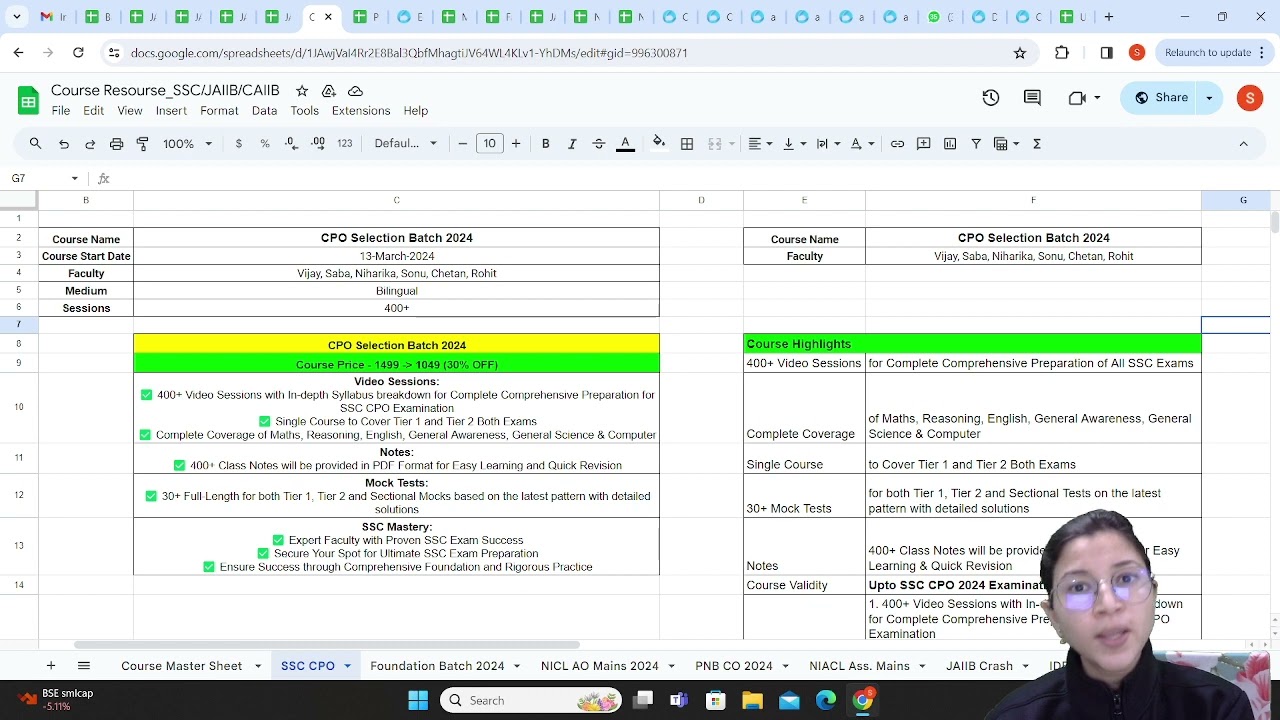Insert a link using the toolbar icon
Screen dimensions: 1280x720
(897, 143)
